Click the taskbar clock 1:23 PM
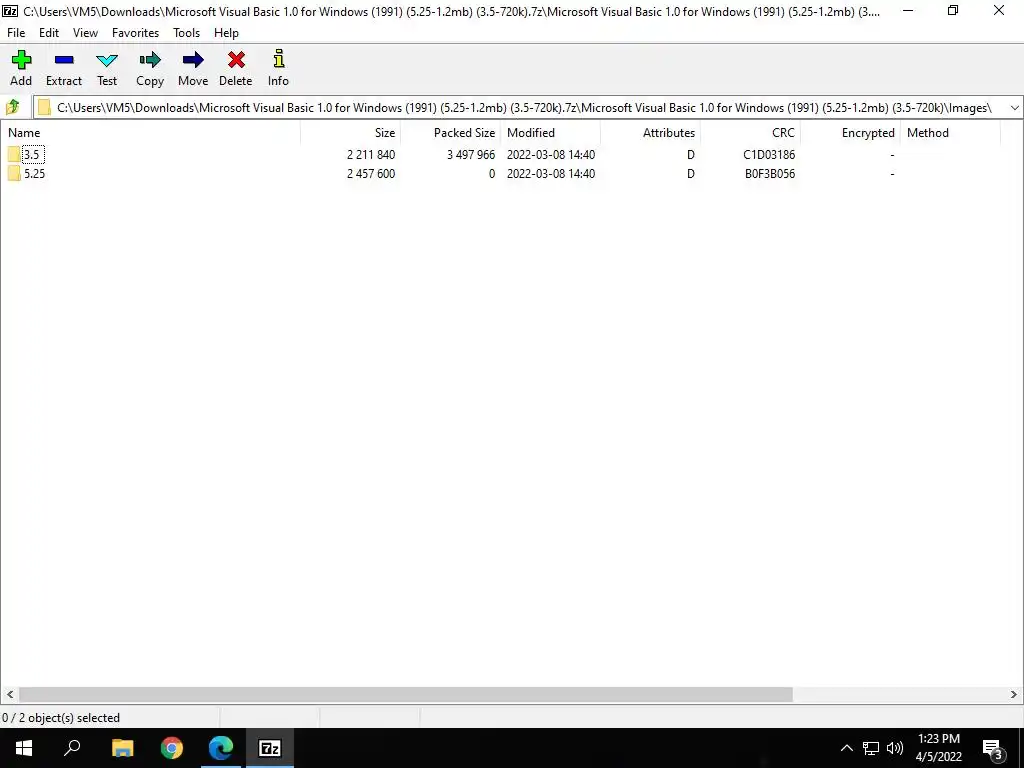Screen dimensions: 1024x768 pyautogui.click(x=938, y=739)
